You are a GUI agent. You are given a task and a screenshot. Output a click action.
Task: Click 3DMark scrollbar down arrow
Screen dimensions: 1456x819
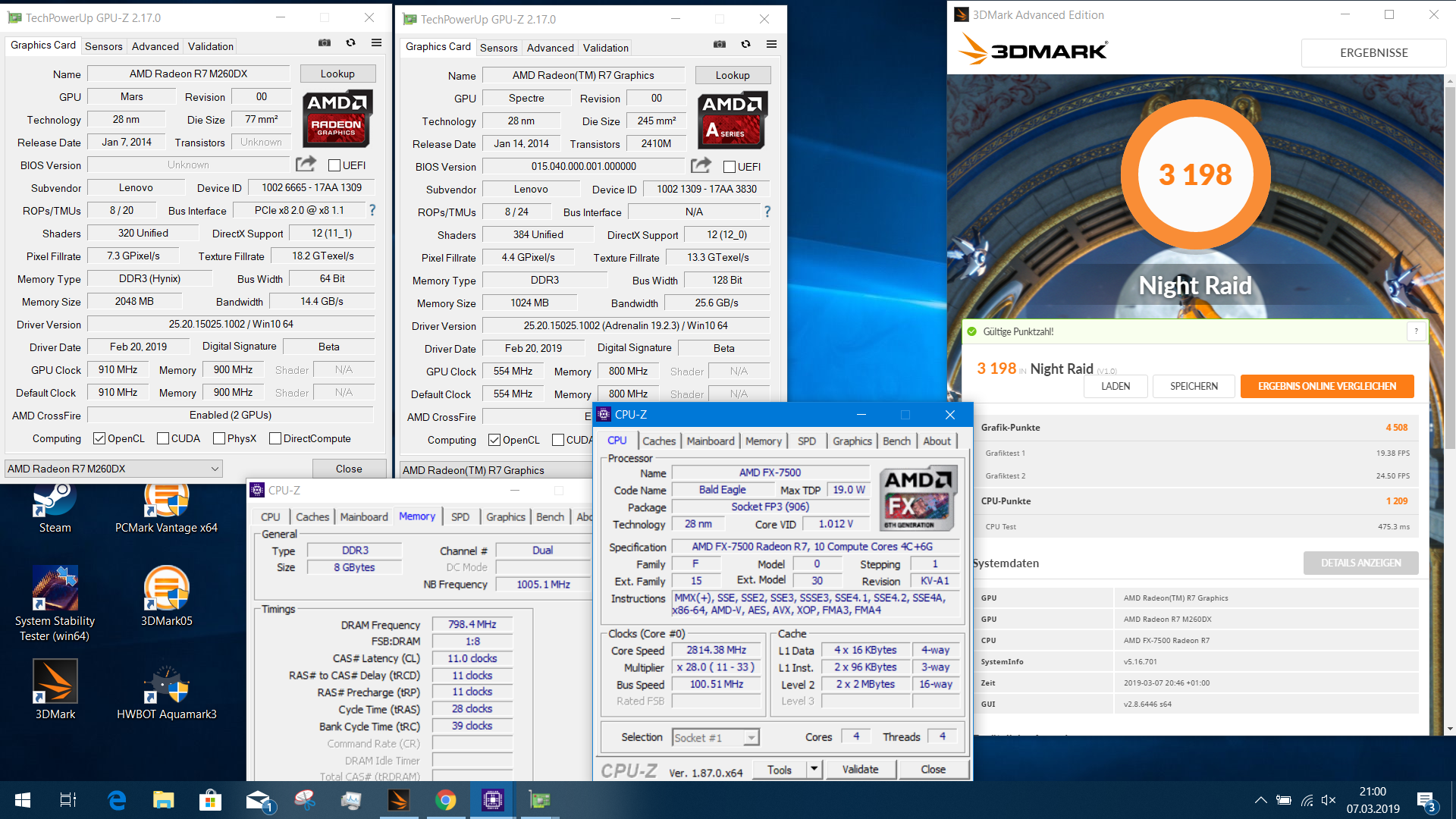tap(1450, 729)
